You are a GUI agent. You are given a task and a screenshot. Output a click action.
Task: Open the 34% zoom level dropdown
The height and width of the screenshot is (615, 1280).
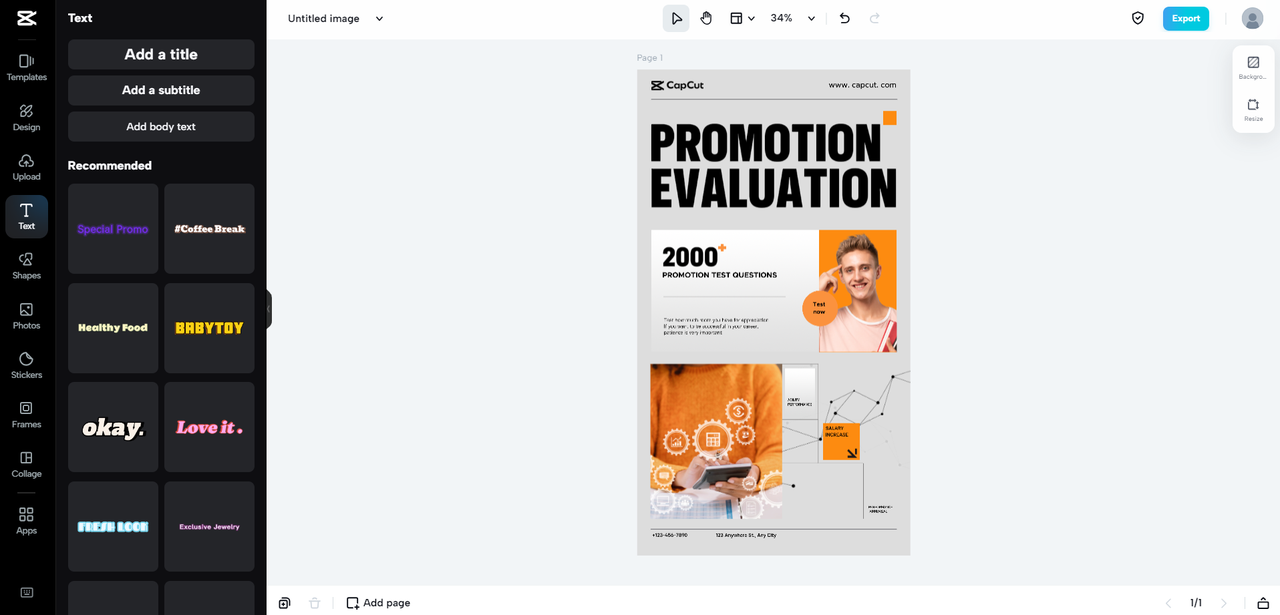(x=792, y=18)
